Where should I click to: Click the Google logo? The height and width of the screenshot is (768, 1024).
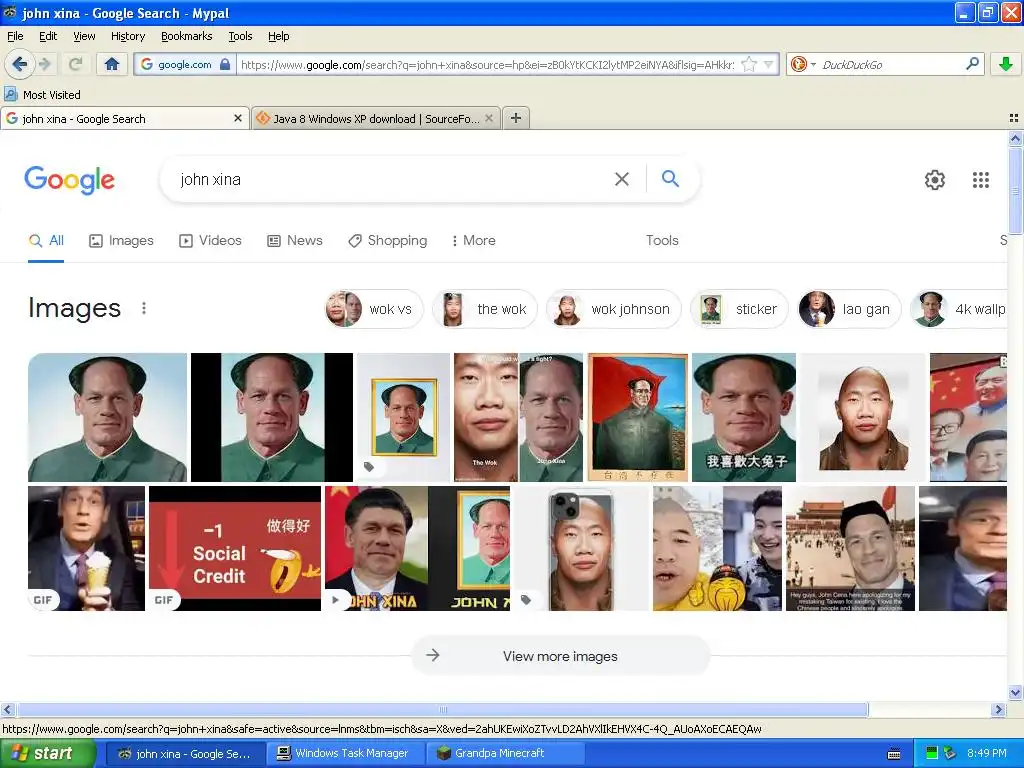click(x=70, y=180)
